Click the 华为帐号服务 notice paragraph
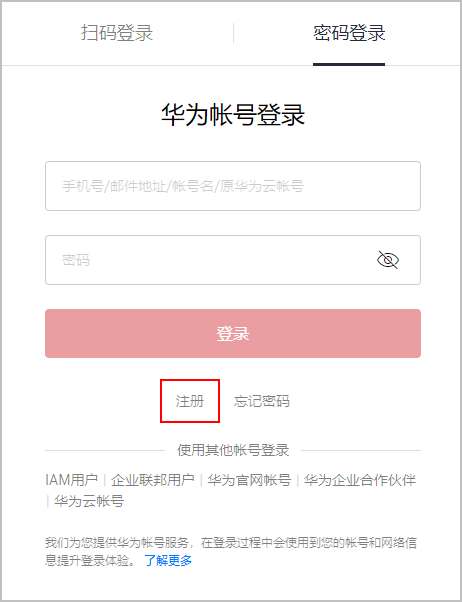 pyautogui.click(x=231, y=552)
